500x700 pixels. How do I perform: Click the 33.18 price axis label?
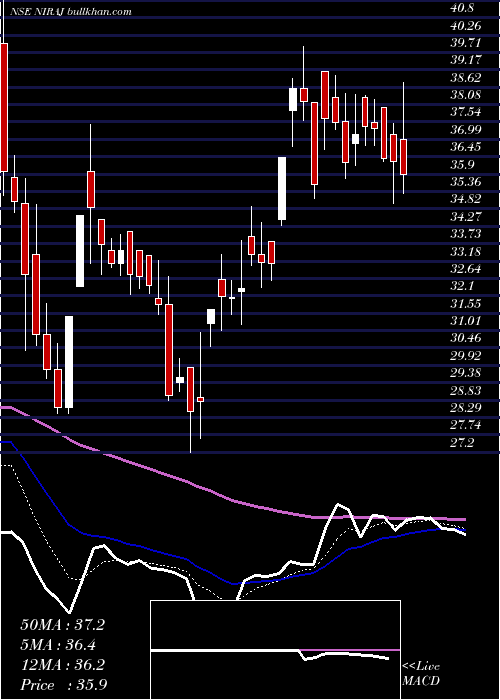tap(466, 252)
